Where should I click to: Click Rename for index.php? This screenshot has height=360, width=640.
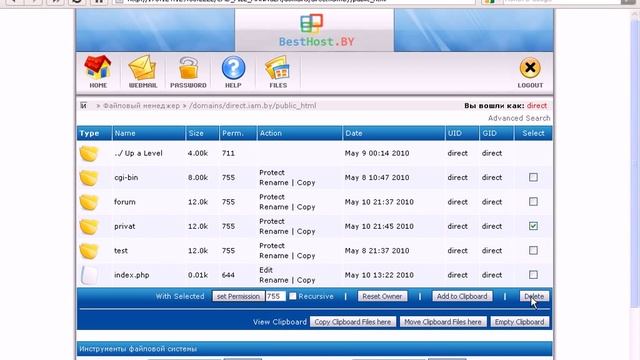(274, 280)
